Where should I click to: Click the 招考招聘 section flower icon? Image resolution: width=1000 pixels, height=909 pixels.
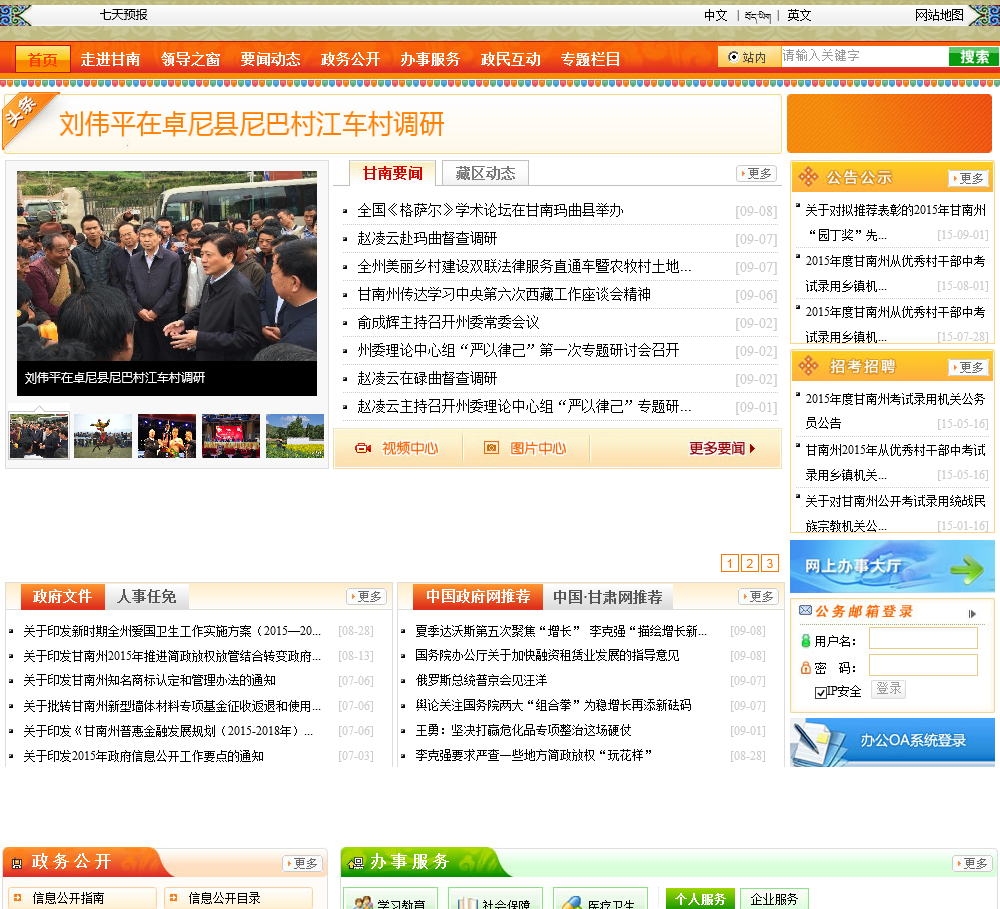[808, 366]
